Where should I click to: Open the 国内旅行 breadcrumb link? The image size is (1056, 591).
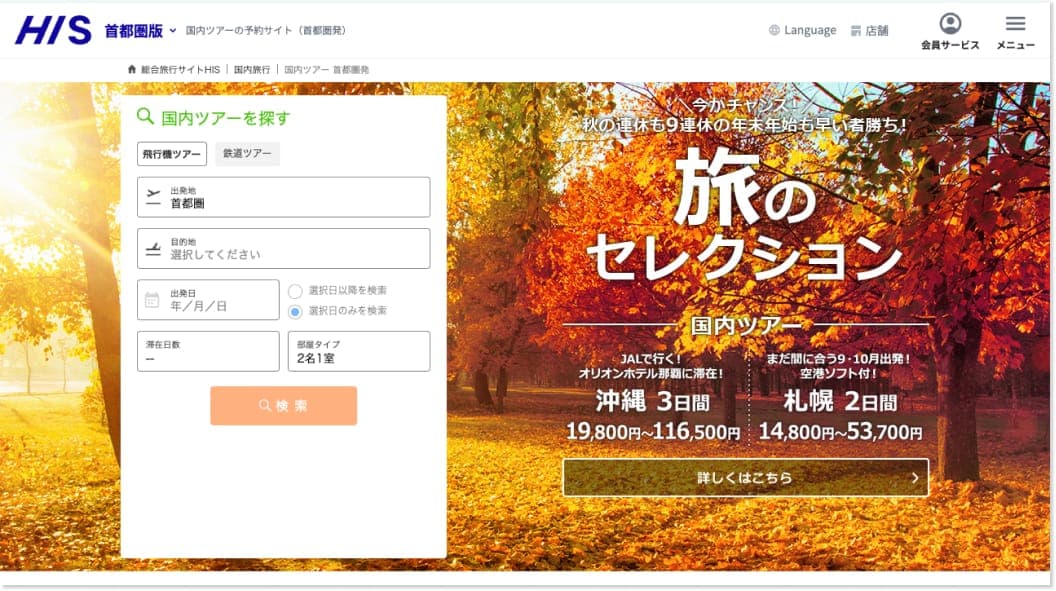point(252,70)
